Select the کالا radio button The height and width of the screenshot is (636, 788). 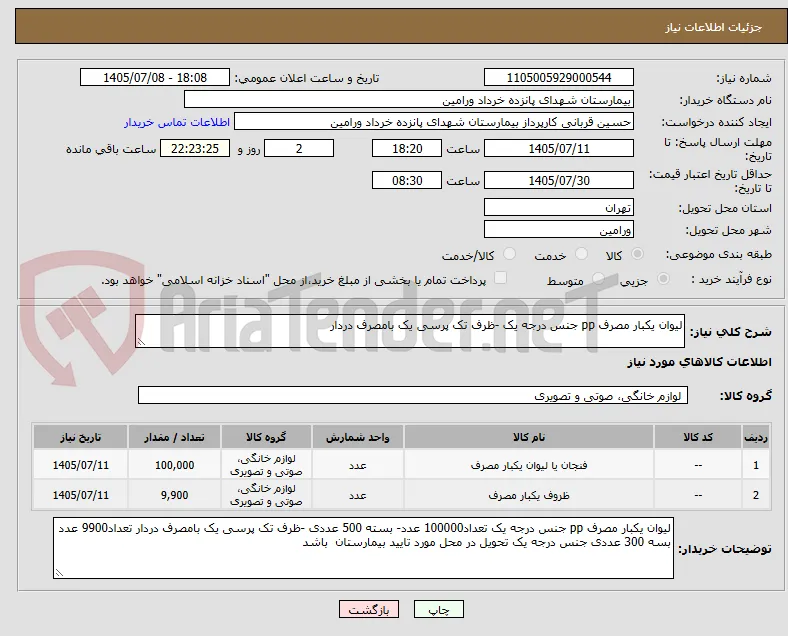pos(637,254)
